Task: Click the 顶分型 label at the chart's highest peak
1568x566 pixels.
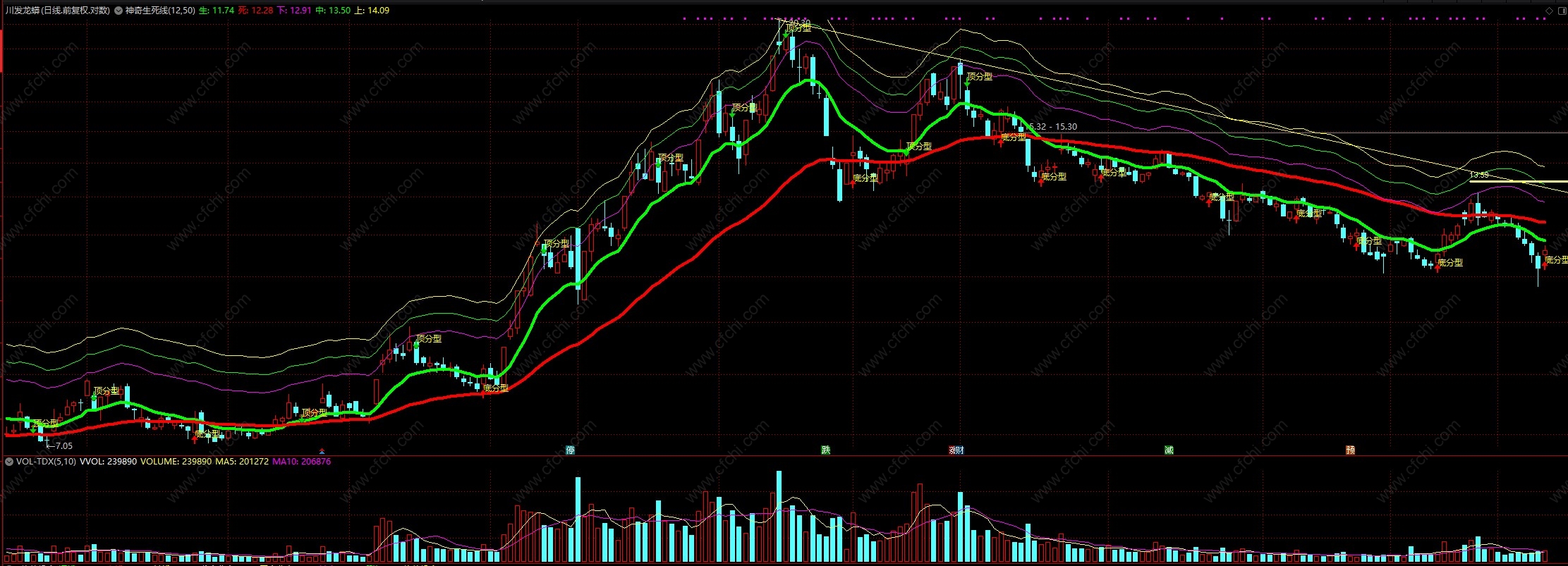Action: pyautogui.click(x=799, y=27)
